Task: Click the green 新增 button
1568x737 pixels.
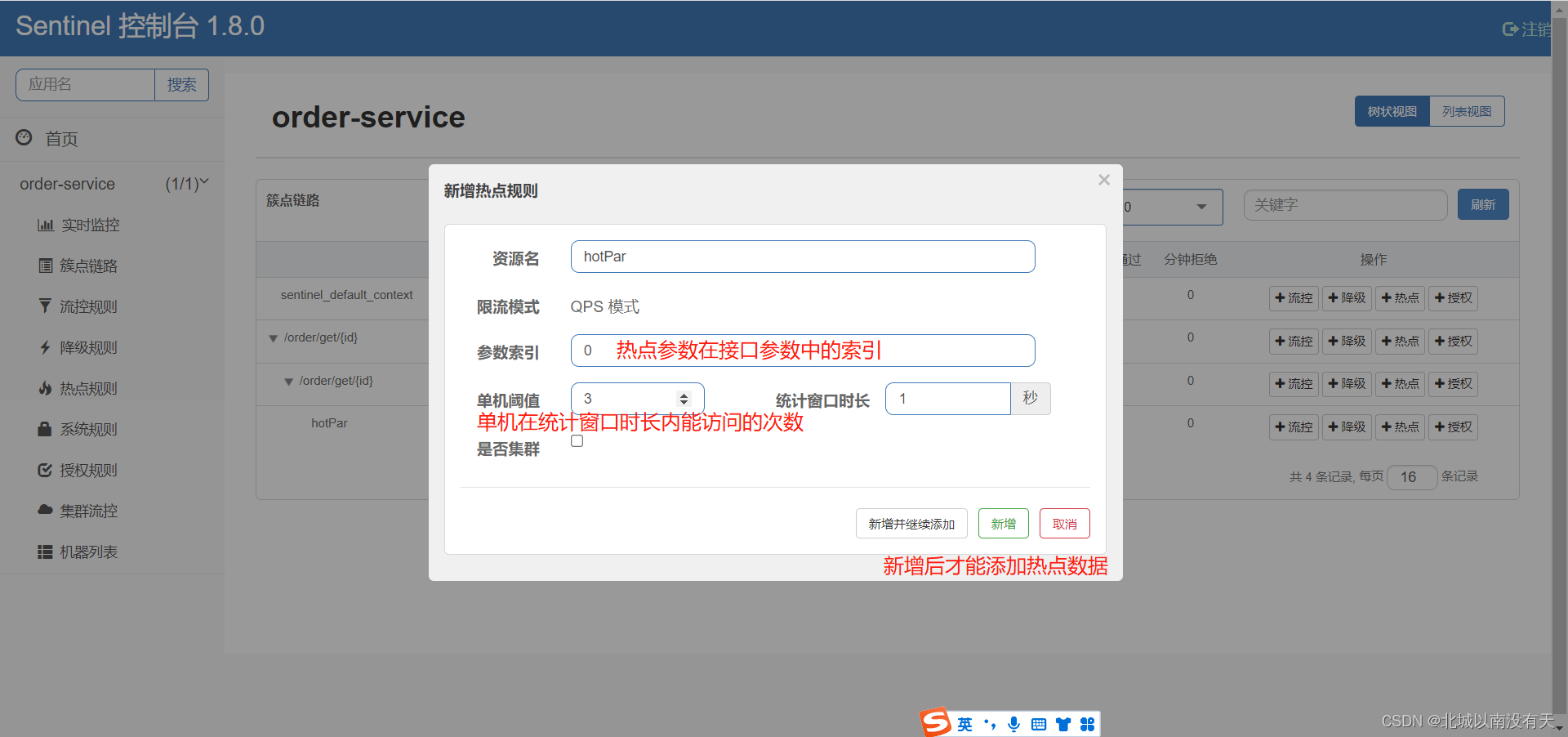Action: pos(1004,524)
